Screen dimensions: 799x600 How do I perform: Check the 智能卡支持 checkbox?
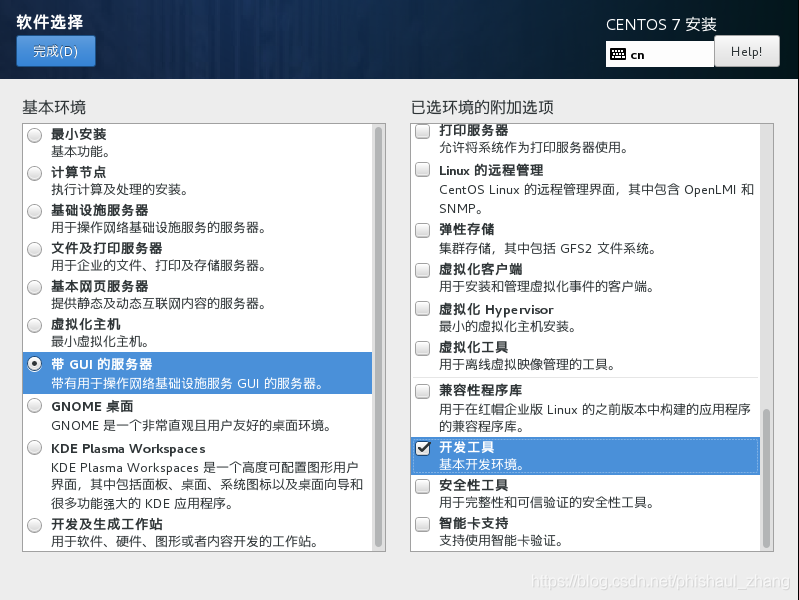422,524
